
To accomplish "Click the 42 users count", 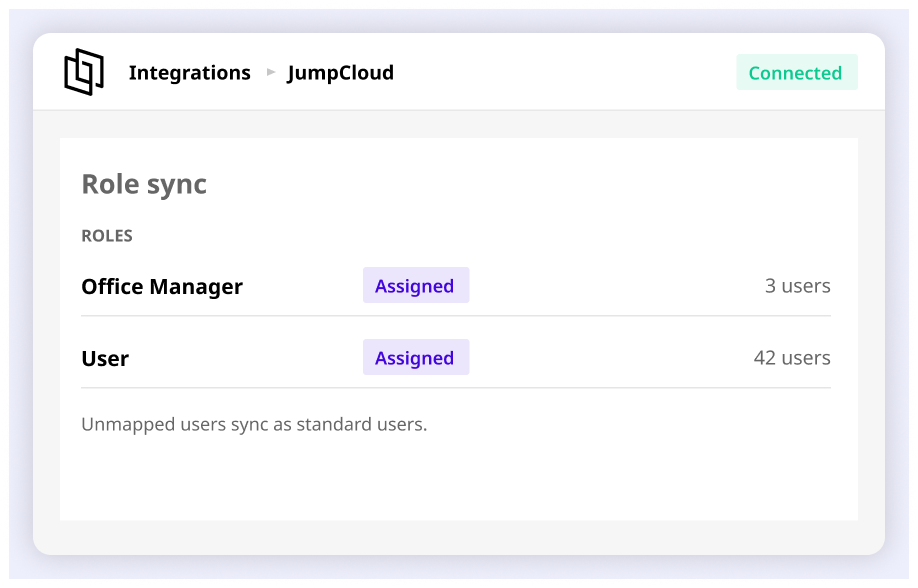I will (792, 357).
